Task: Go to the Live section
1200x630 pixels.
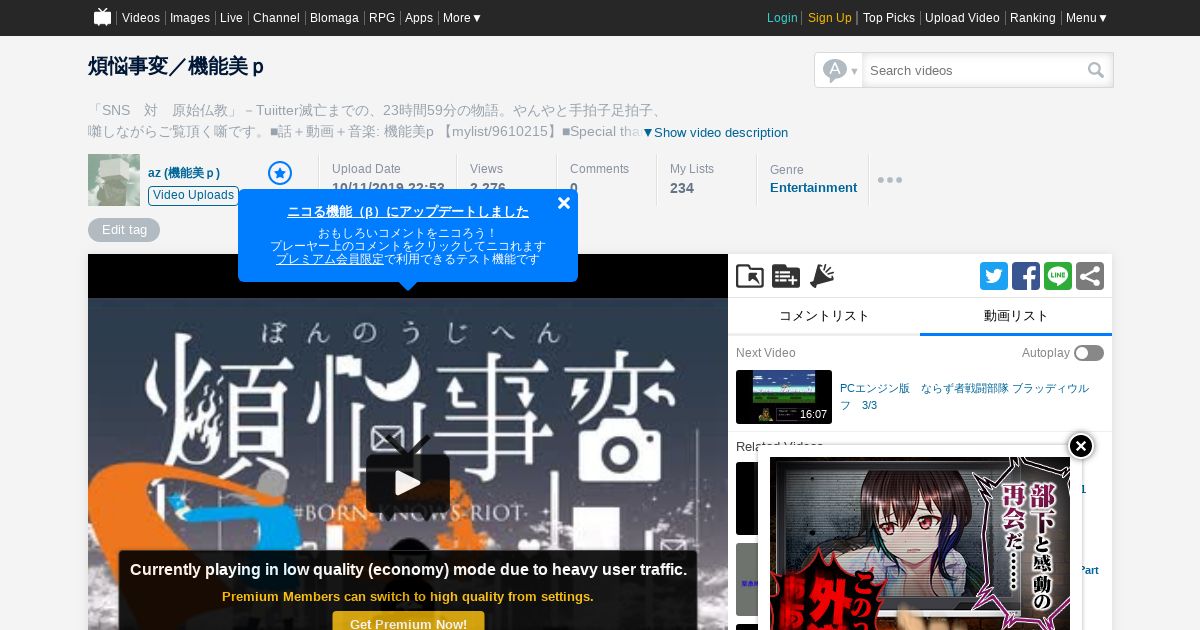Action: click(231, 18)
